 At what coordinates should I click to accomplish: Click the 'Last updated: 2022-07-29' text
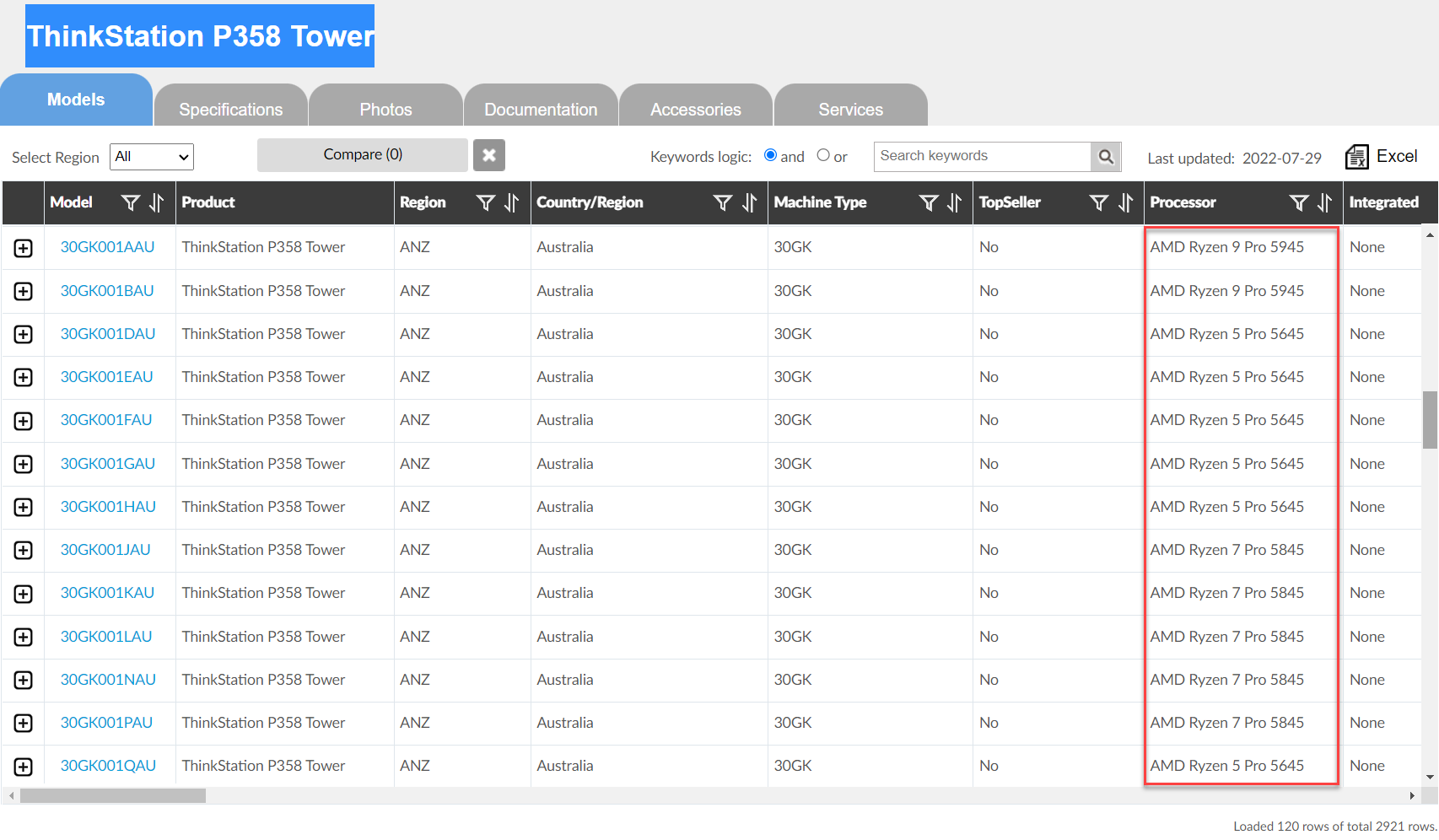(1234, 158)
